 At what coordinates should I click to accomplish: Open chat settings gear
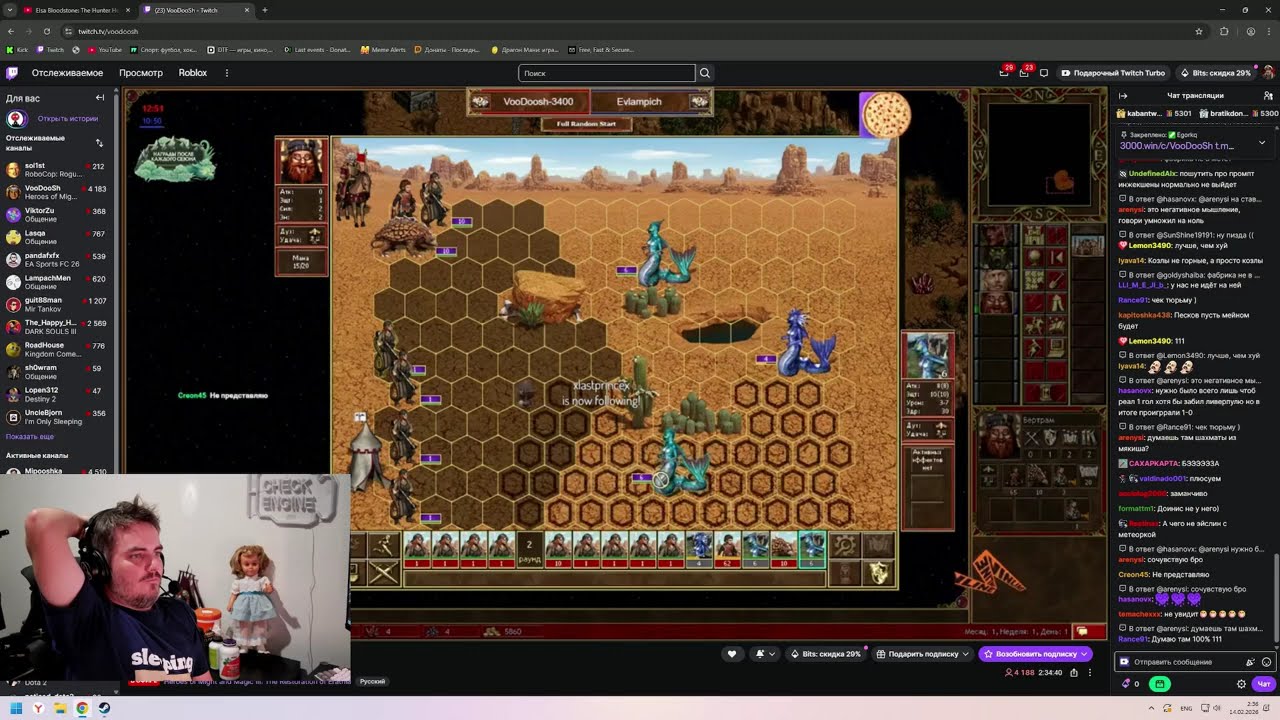[x=1242, y=684]
